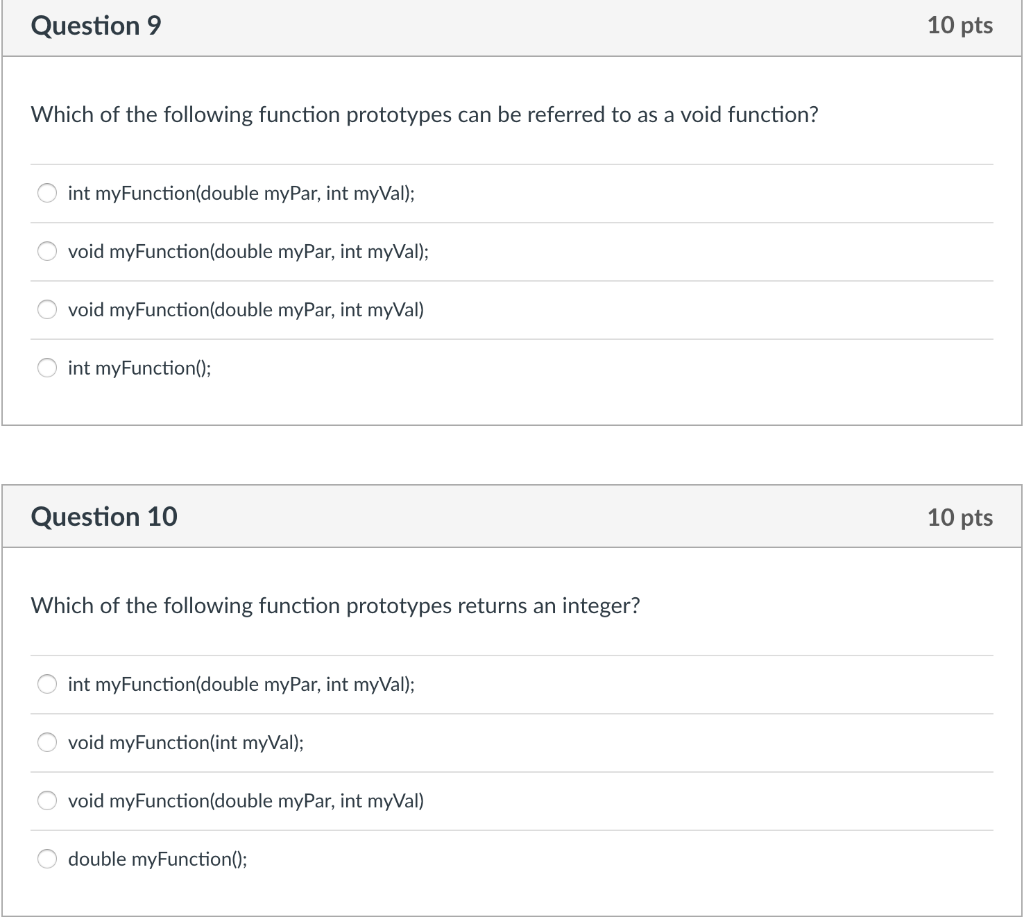
Task: Click 'double myFunction();' answer text
Action: coord(157,859)
